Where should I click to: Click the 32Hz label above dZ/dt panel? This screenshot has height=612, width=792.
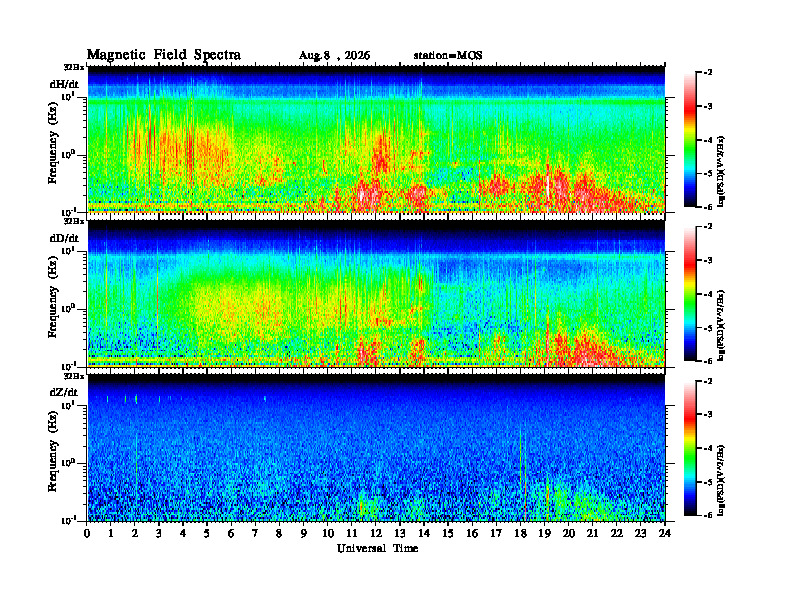tap(74, 376)
